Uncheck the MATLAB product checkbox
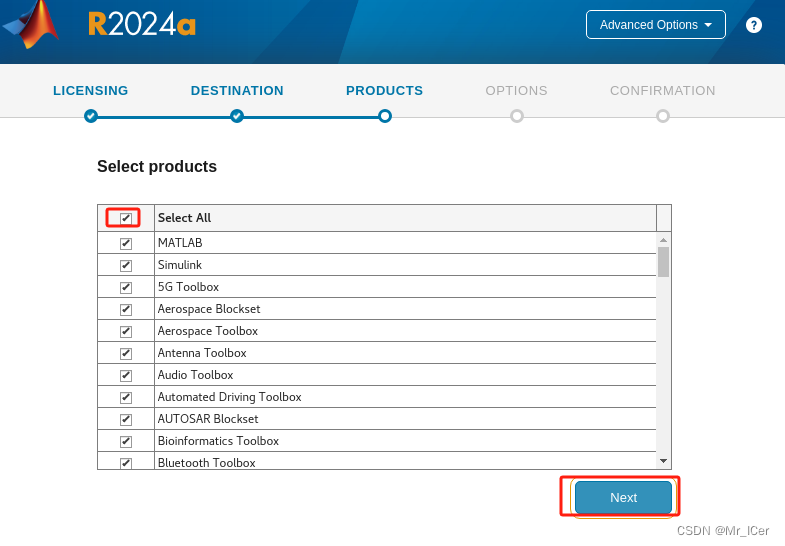 (x=126, y=244)
